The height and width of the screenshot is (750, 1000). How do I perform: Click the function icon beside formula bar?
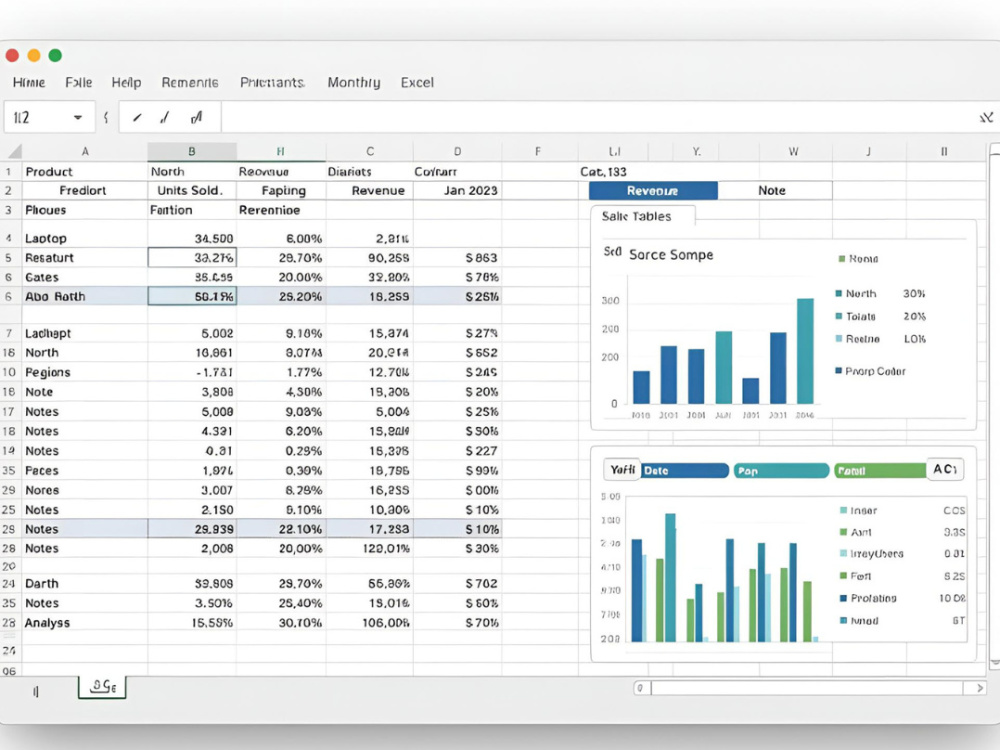(196, 117)
